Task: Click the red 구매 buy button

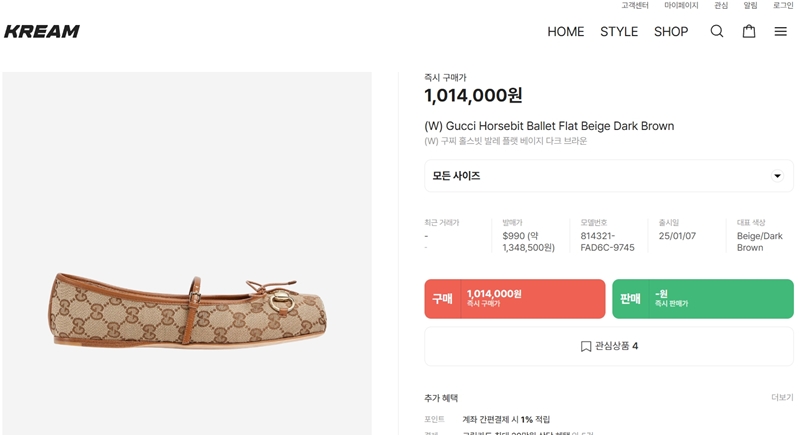Action: point(514,298)
